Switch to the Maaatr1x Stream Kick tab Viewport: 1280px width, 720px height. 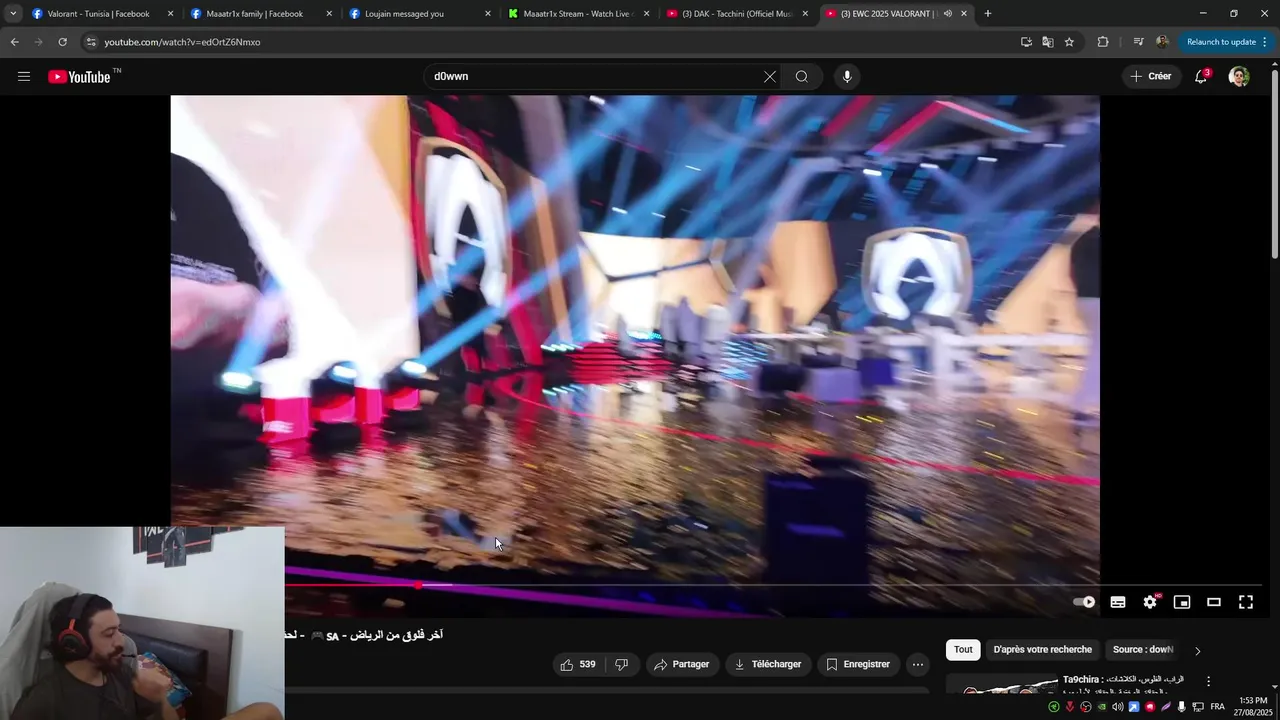[576, 14]
